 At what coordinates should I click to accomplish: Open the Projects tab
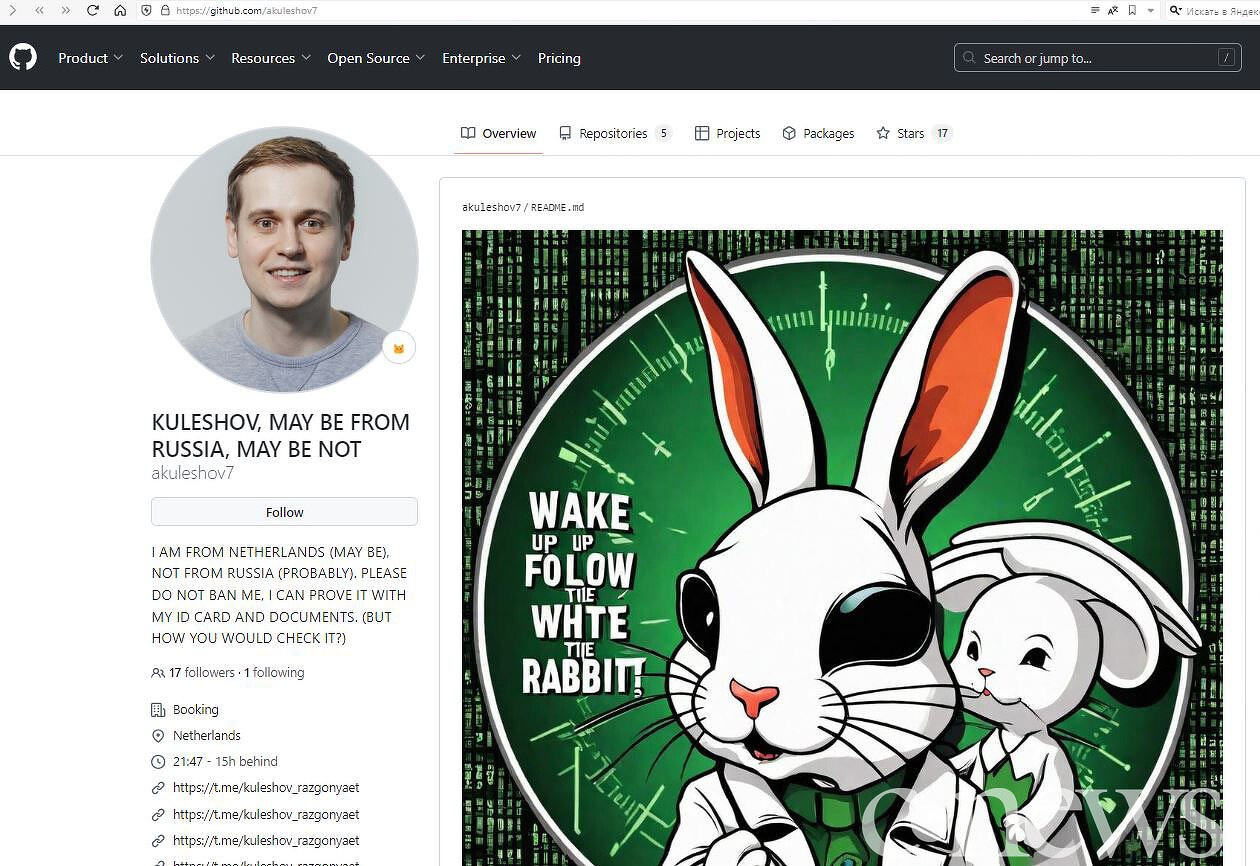pyautogui.click(x=728, y=133)
